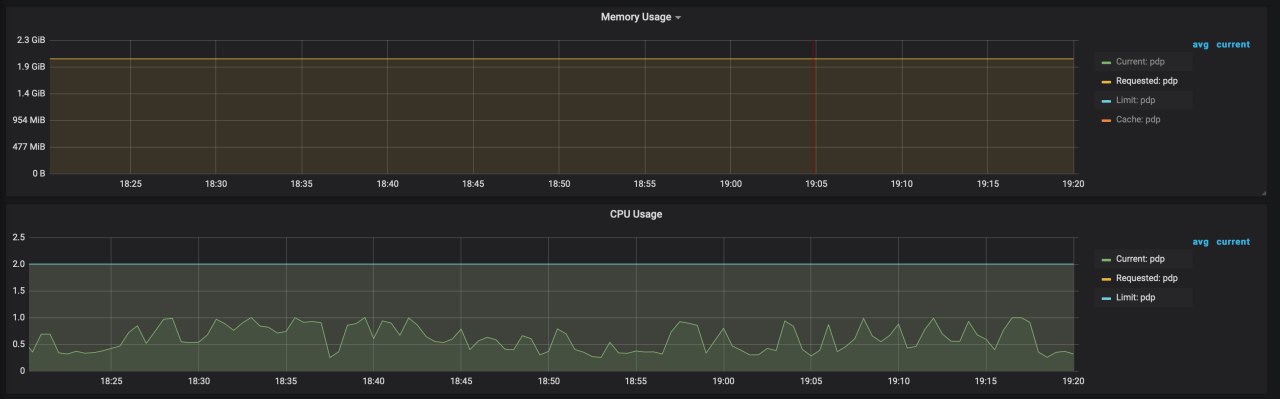1280x399 pixels.
Task: Toggle Requested: pdp series in CPU legend
Action: [x=1146, y=278]
